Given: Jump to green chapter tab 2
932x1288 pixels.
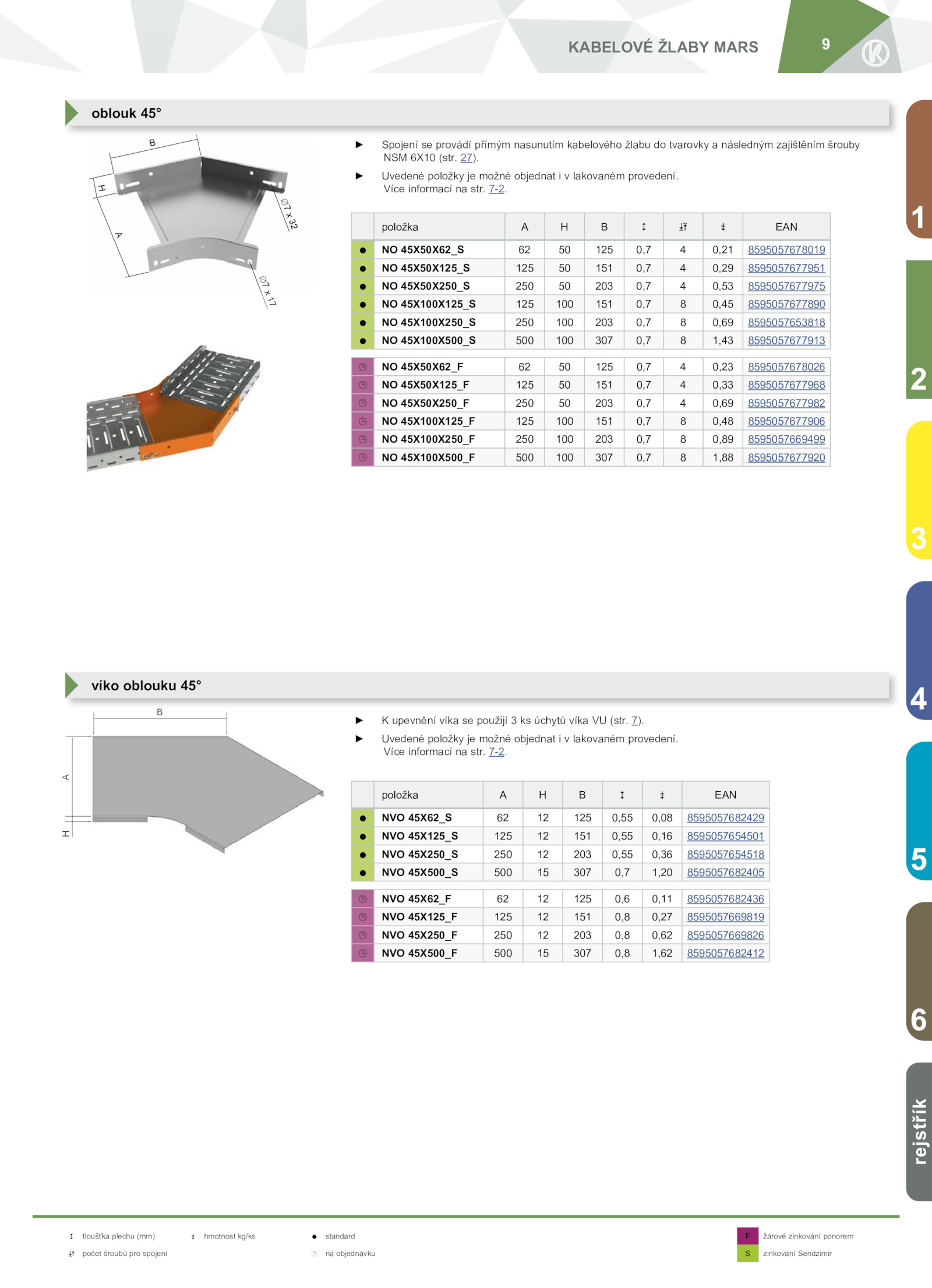Looking at the screenshot, I should tap(919, 330).
